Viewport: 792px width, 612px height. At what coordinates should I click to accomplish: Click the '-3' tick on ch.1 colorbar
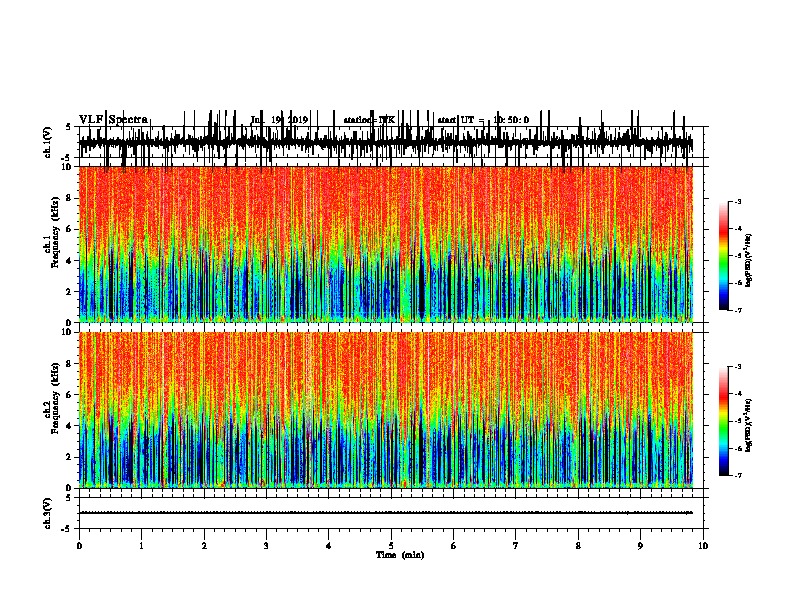(x=738, y=201)
